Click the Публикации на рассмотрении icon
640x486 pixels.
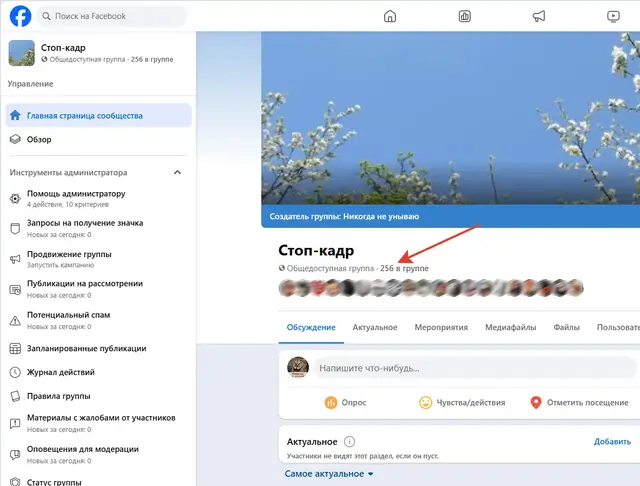pos(15,289)
